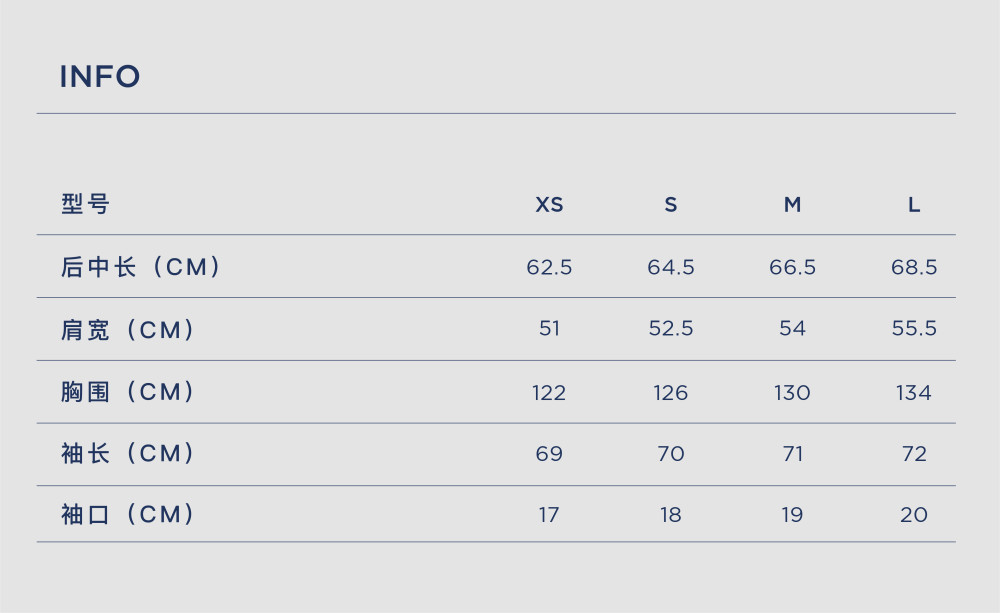The height and width of the screenshot is (613, 1000).
Task: Click the 52.5 shoulder width value
Action: point(670,328)
